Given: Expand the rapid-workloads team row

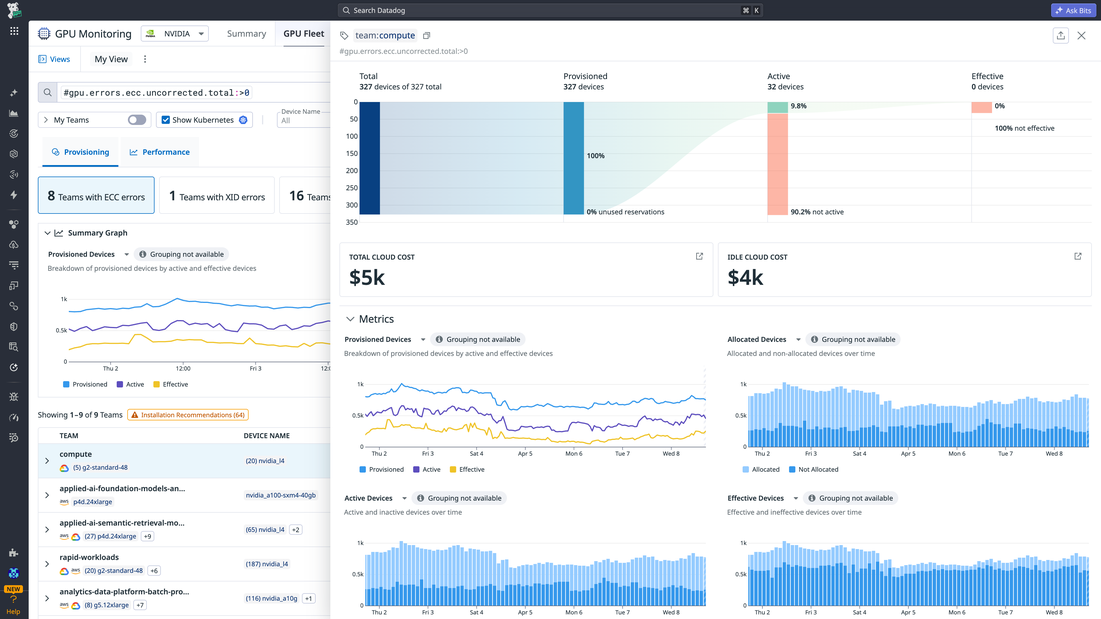Looking at the screenshot, I should [x=47, y=564].
